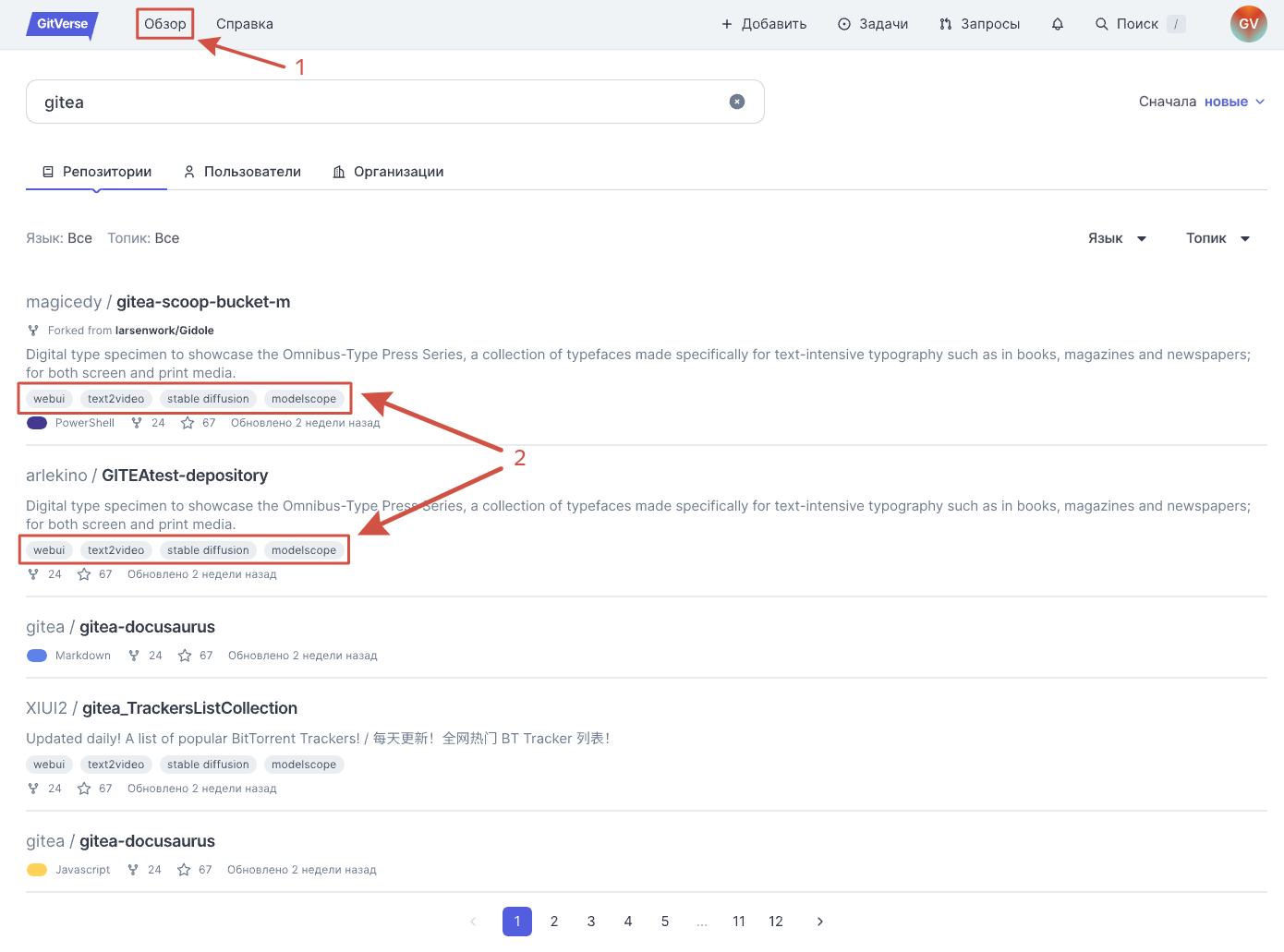Click the PowerShell language color swatch
Viewport: 1284px width, 952px height.
37,423
